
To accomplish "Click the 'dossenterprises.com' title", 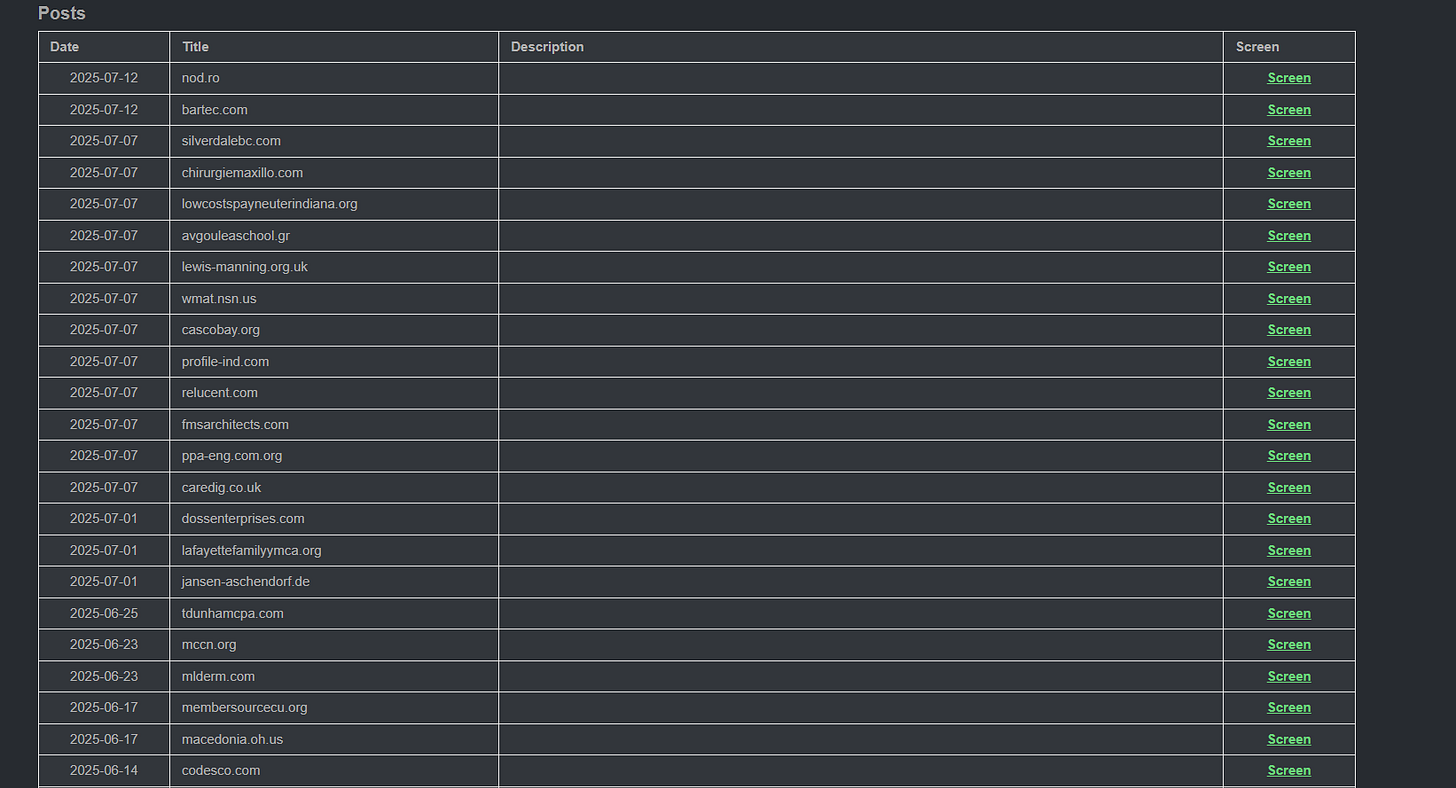I will pyautogui.click(x=243, y=519).
